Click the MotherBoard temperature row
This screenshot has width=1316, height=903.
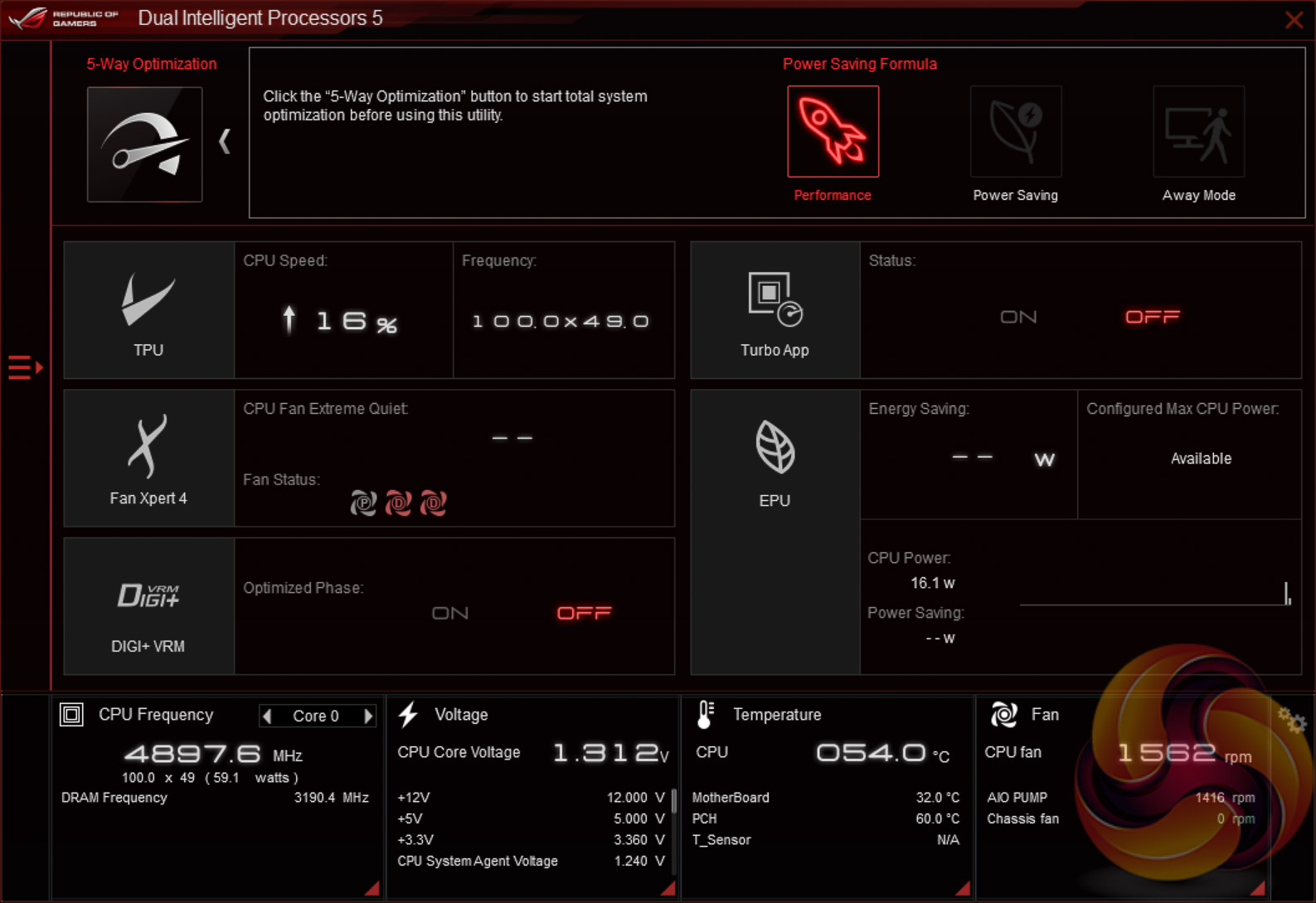826,798
